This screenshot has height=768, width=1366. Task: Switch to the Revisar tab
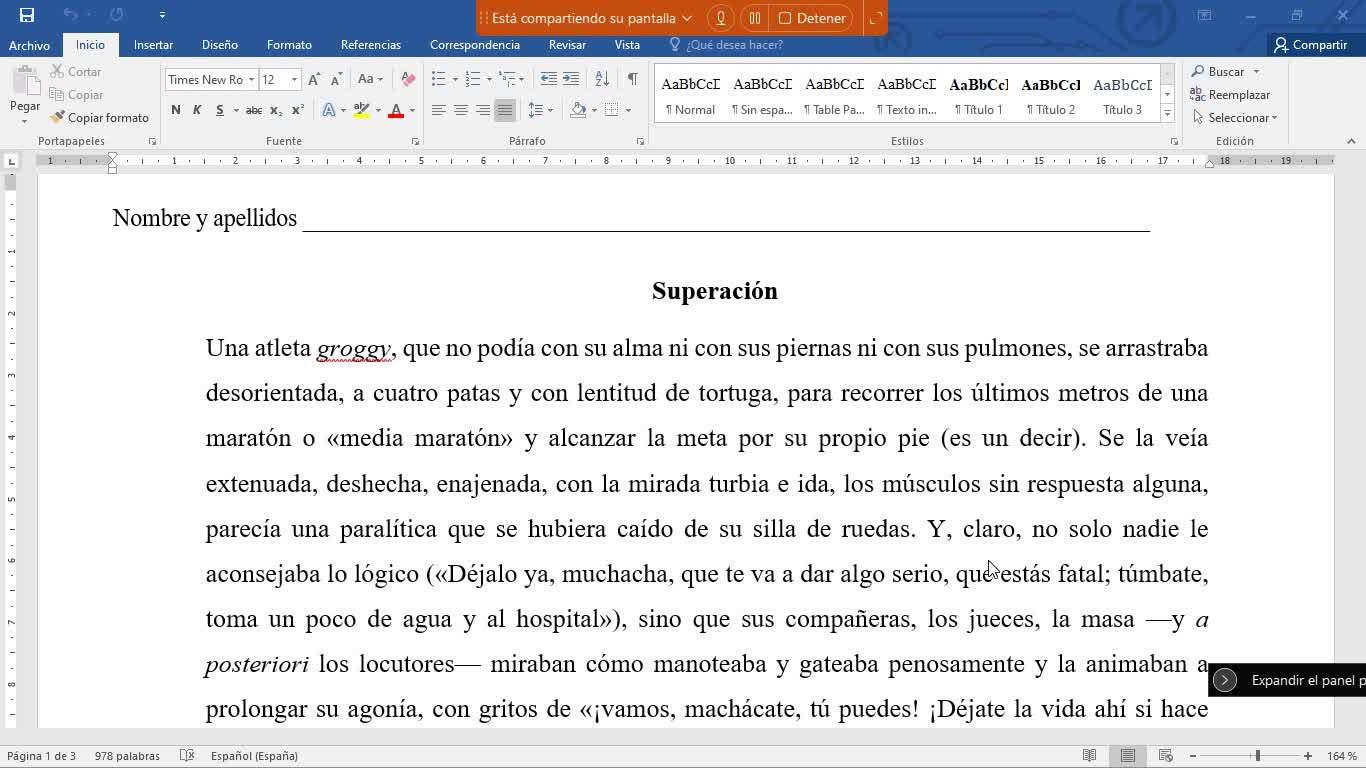[567, 45]
